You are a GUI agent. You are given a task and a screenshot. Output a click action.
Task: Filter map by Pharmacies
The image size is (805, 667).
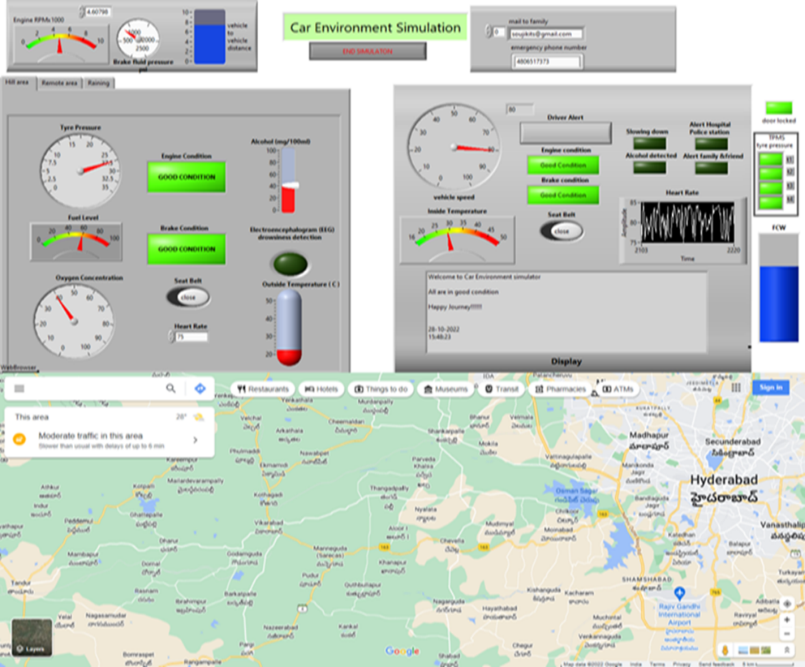click(560, 389)
